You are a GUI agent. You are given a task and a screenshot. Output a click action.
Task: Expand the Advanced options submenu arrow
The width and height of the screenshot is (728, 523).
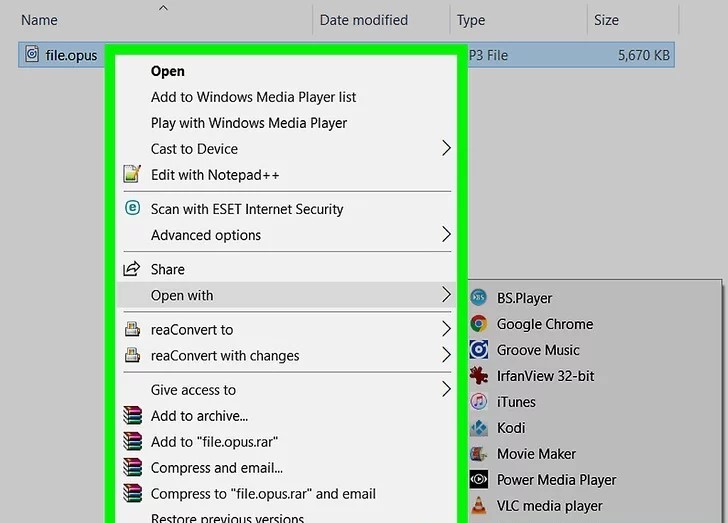pyautogui.click(x=446, y=234)
